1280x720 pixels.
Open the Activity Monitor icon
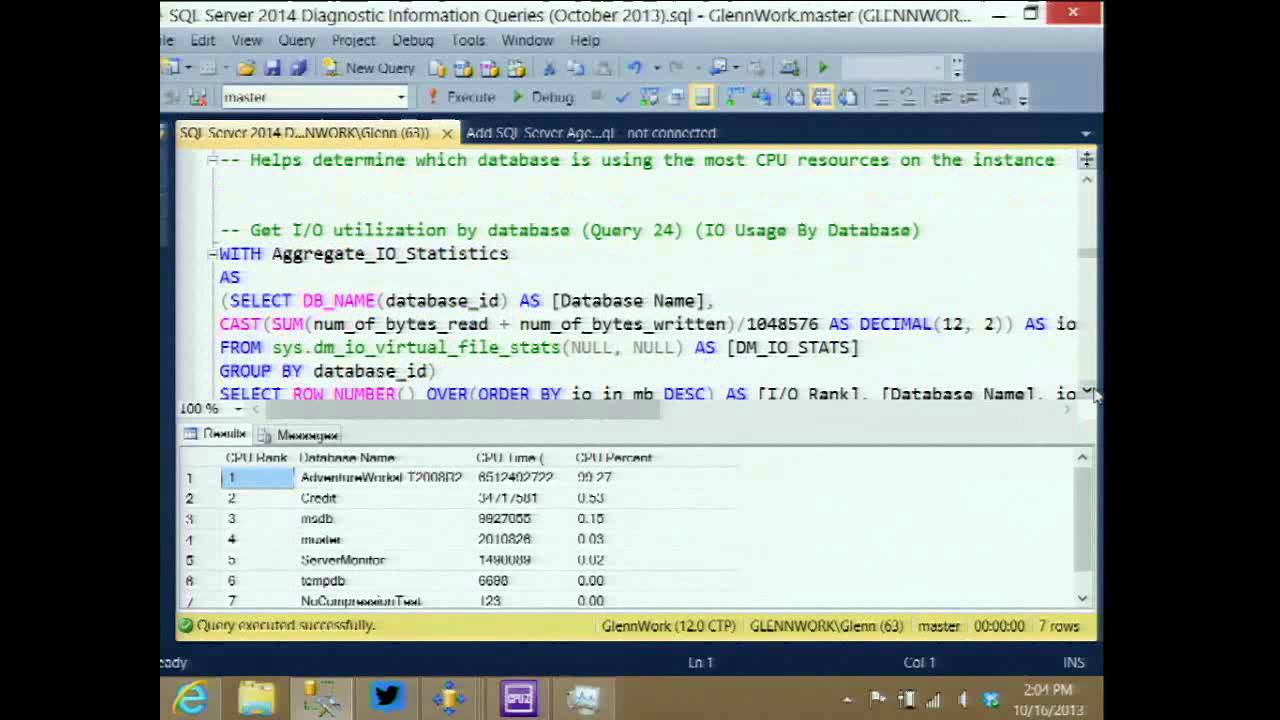790,67
